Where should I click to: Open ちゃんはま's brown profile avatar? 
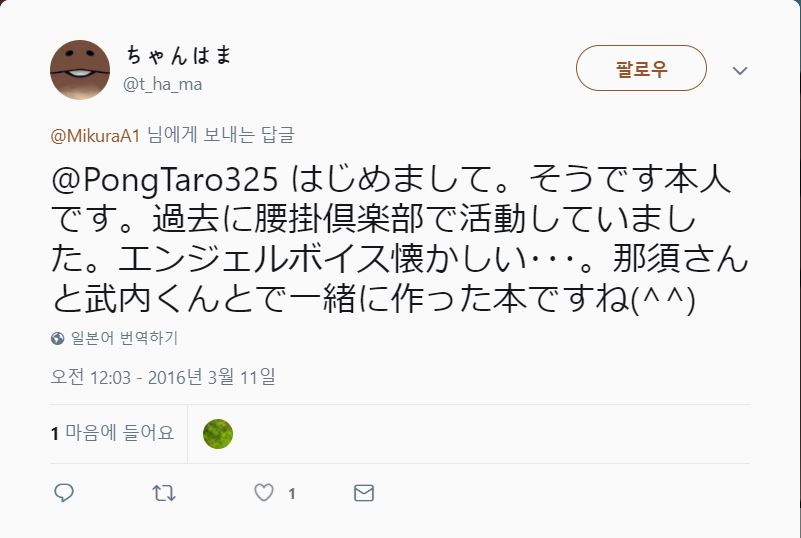coord(80,69)
